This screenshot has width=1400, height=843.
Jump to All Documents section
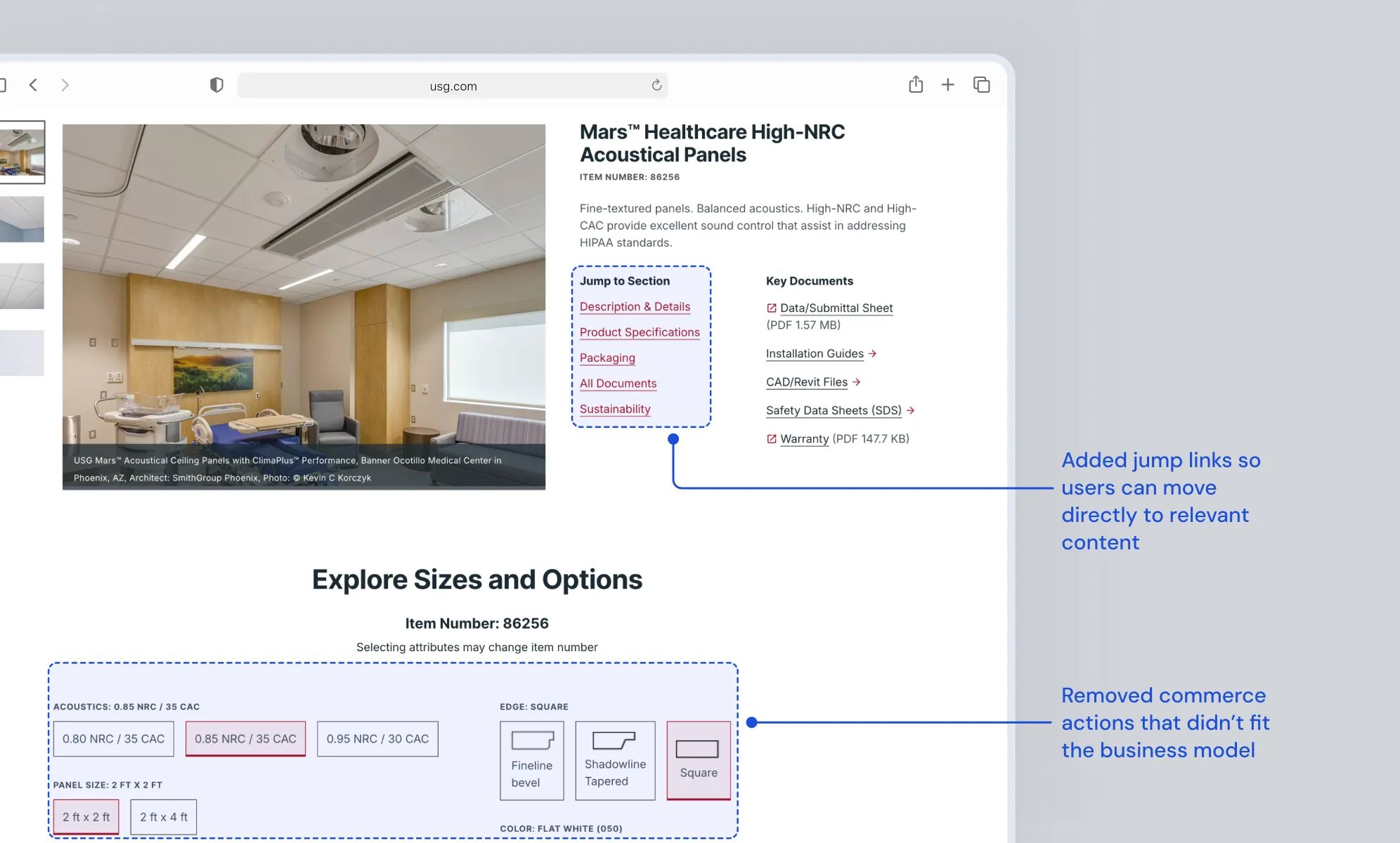618,384
